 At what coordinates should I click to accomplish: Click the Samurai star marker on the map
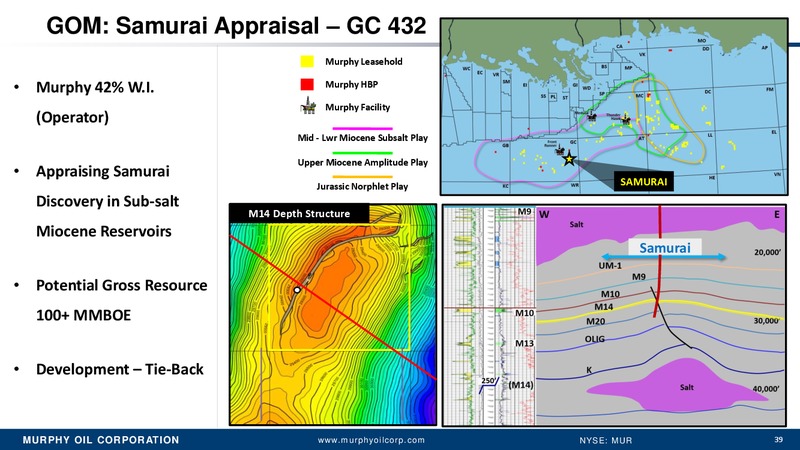tap(569, 159)
